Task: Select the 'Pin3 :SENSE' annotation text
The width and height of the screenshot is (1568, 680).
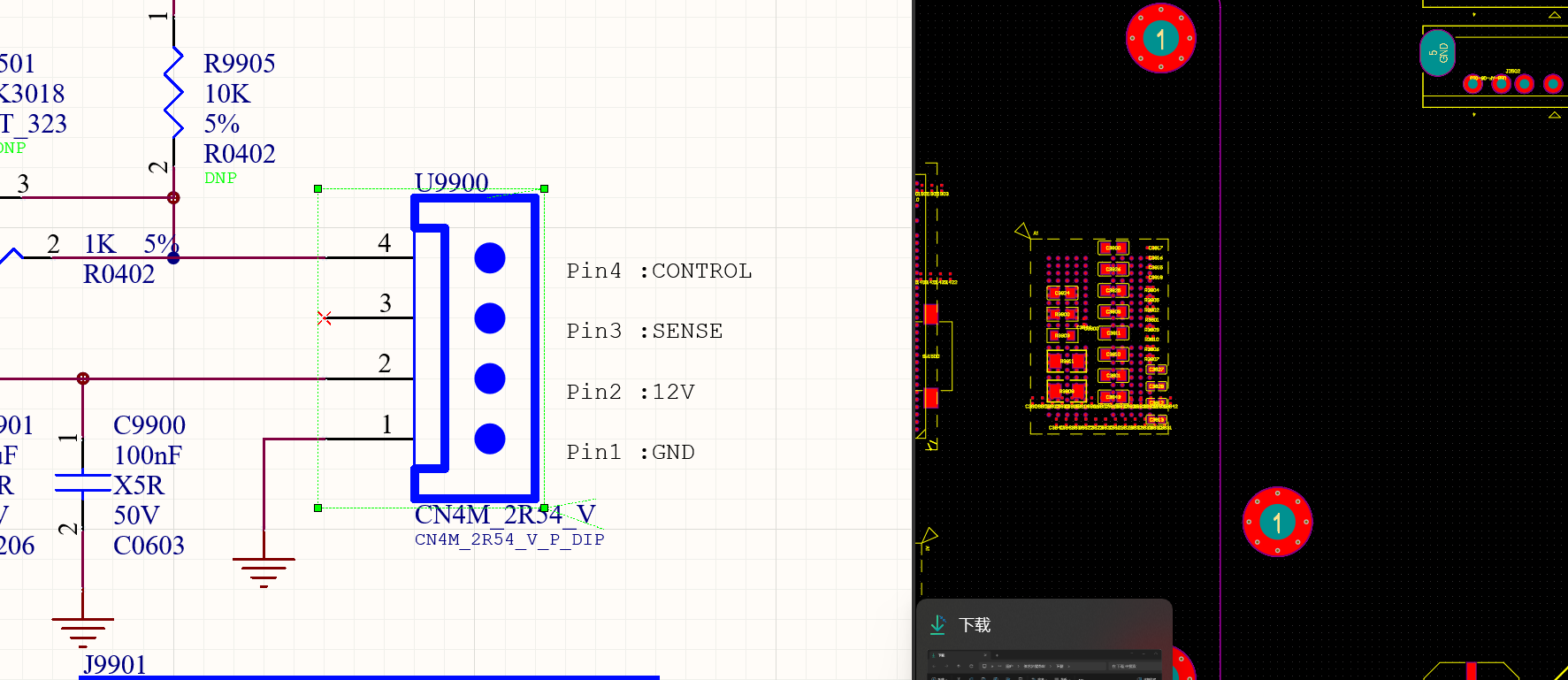Action: [644, 331]
